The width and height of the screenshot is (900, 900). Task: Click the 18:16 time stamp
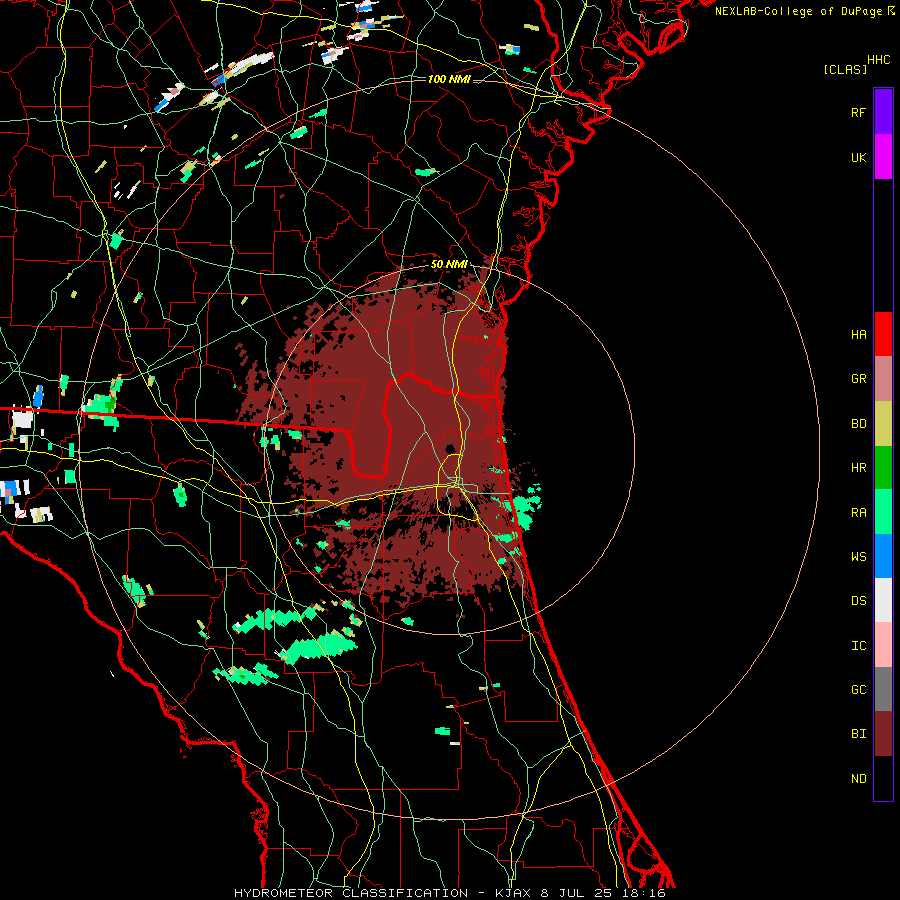pyautogui.click(x=644, y=893)
